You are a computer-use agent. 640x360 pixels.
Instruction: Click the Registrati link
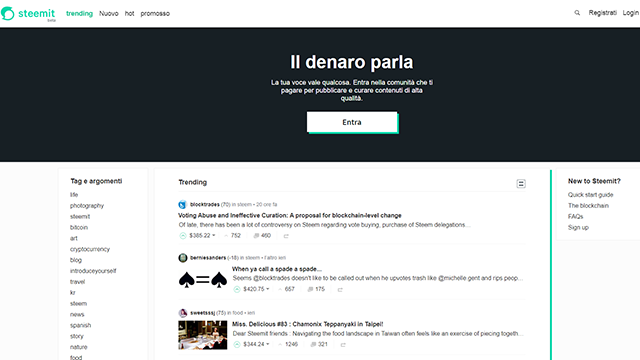(x=602, y=13)
